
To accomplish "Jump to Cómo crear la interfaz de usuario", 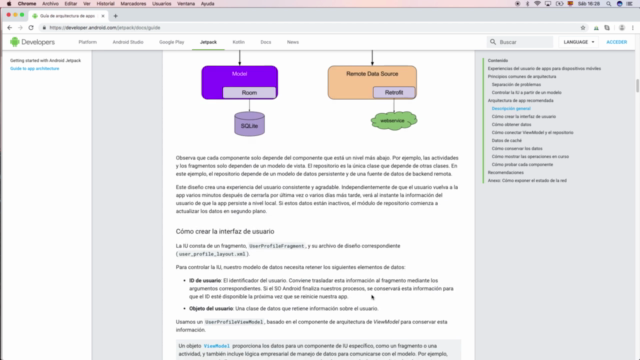I will [x=524, y=116].
